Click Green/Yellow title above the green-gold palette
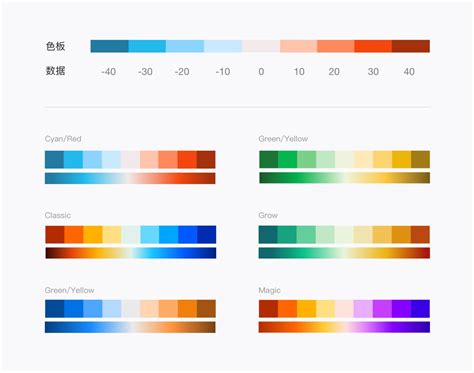 tap(283, 139)
